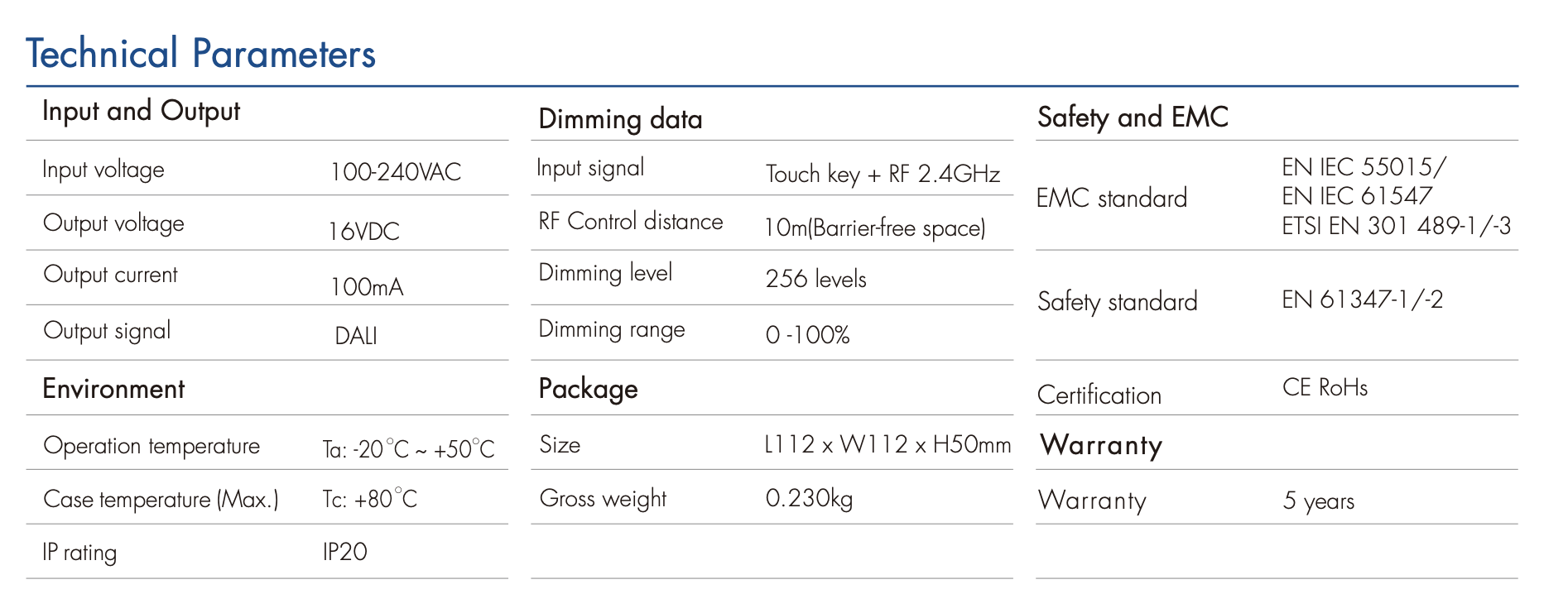1568x594 pixels.
Task: Select the 16VDC output voltage value
Action: point(363,231)
